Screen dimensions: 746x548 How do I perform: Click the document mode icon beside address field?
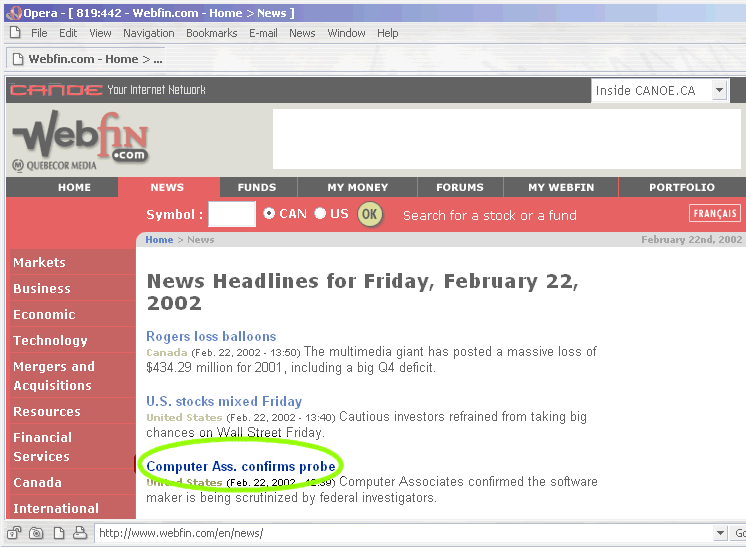pyautogui.click(x=59, y=533)
